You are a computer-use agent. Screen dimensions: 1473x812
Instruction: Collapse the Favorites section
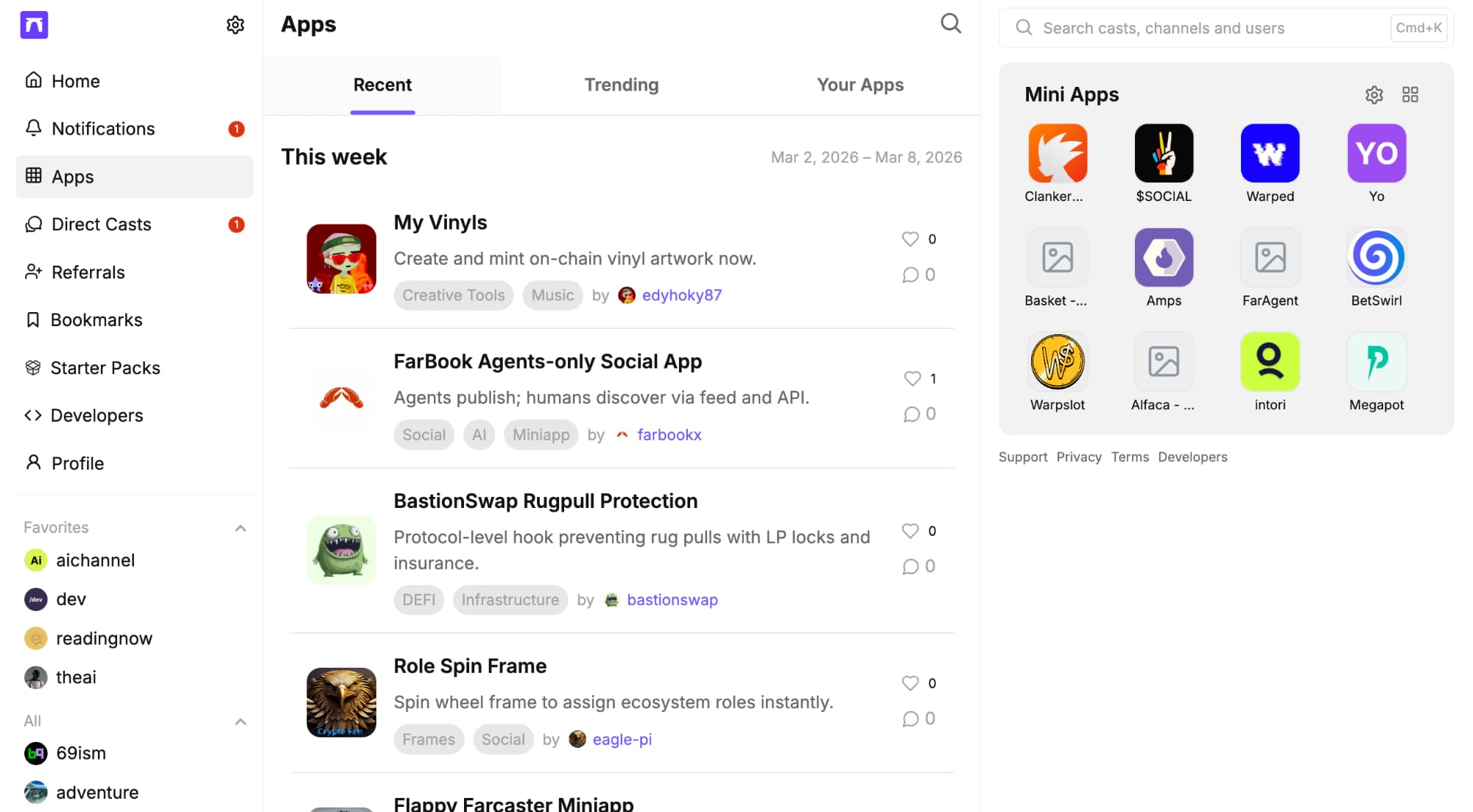click(240, 528)
